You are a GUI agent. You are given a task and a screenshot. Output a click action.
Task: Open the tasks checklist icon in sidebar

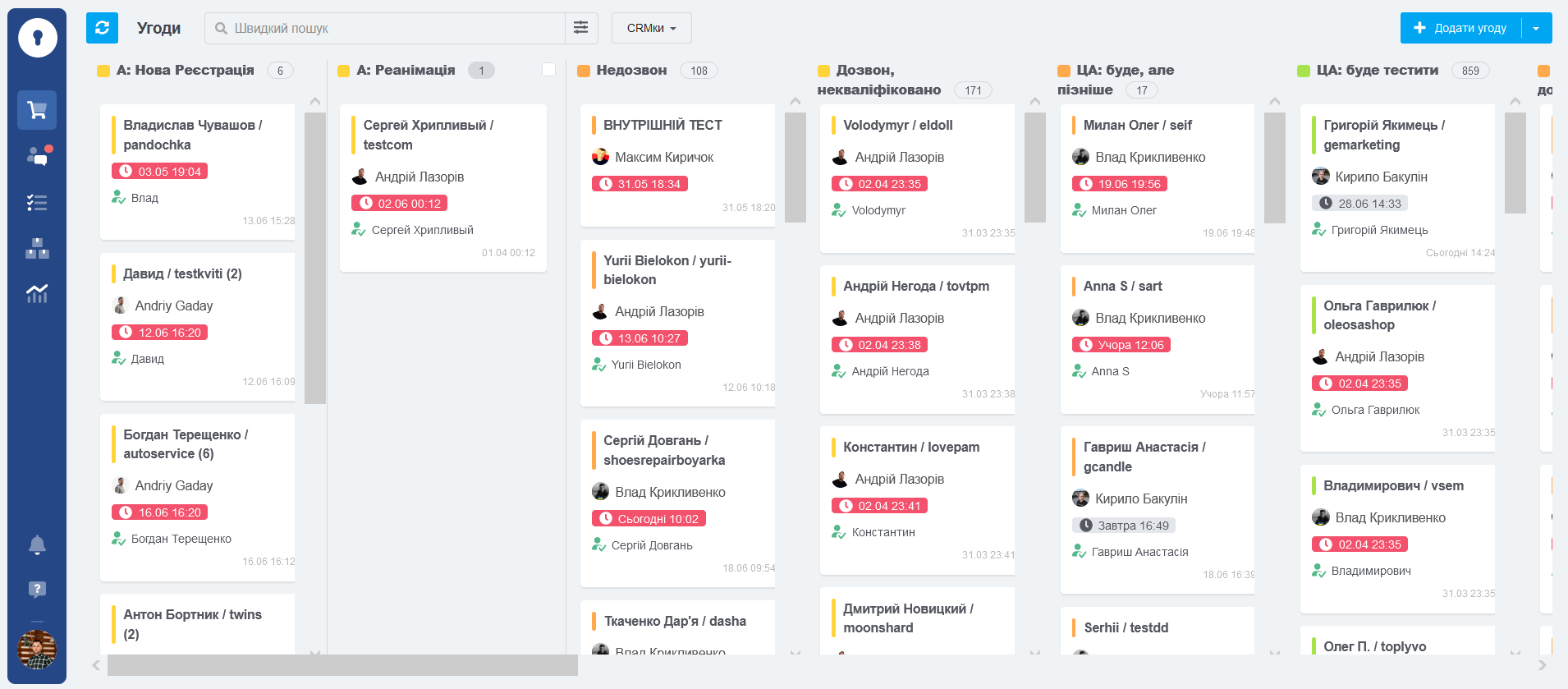37,203
